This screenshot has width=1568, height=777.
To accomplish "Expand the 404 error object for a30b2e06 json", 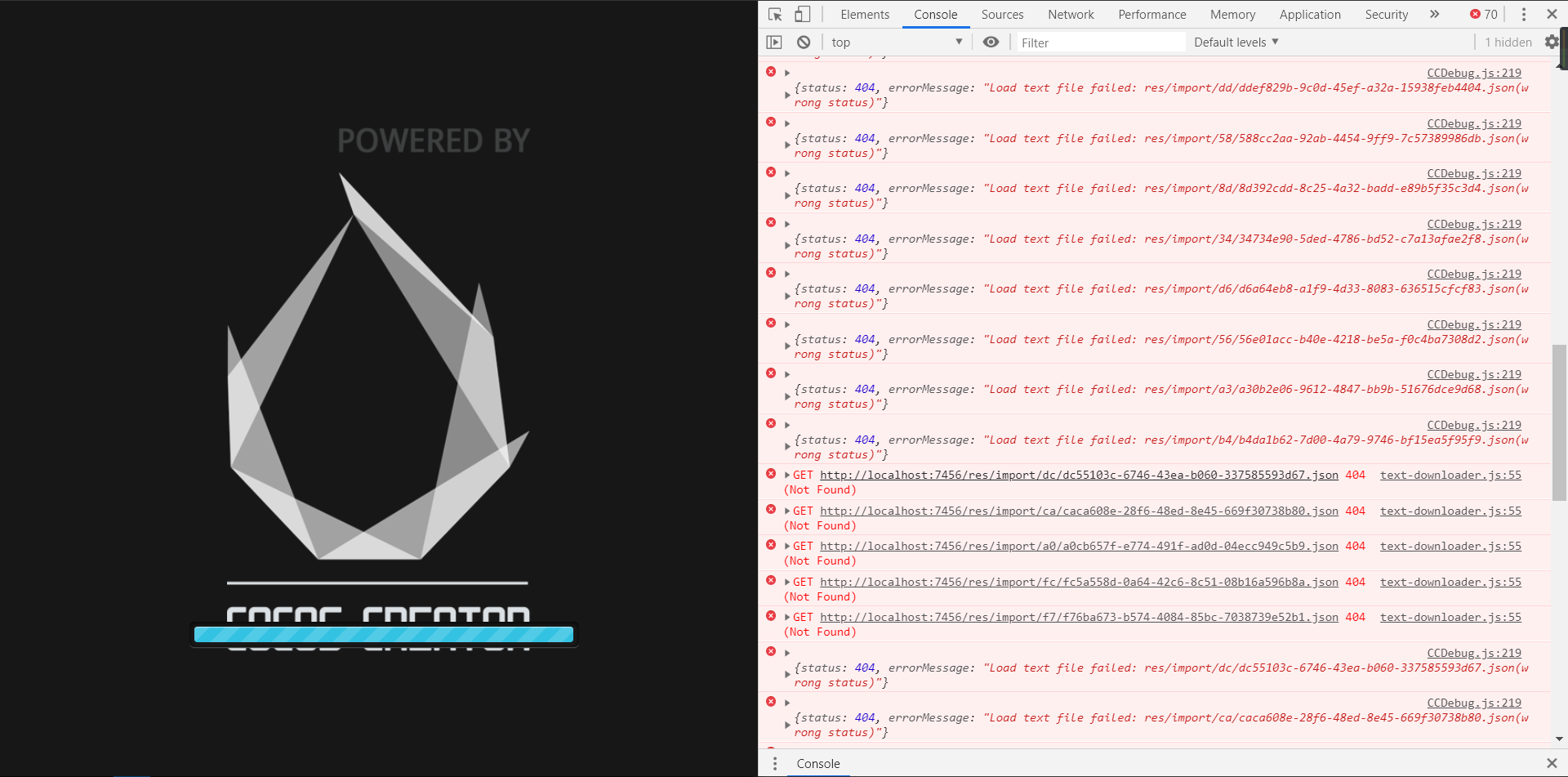I will click(787, 397).
